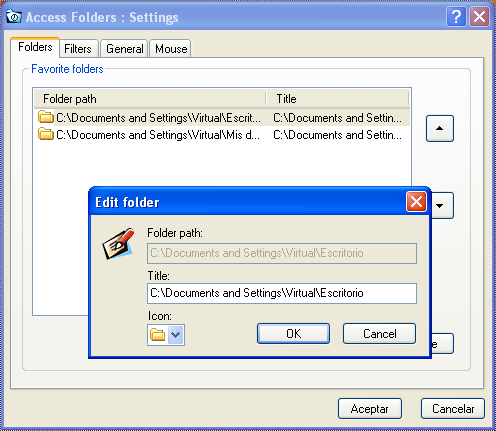Close the Edit folder dialog

416,202
